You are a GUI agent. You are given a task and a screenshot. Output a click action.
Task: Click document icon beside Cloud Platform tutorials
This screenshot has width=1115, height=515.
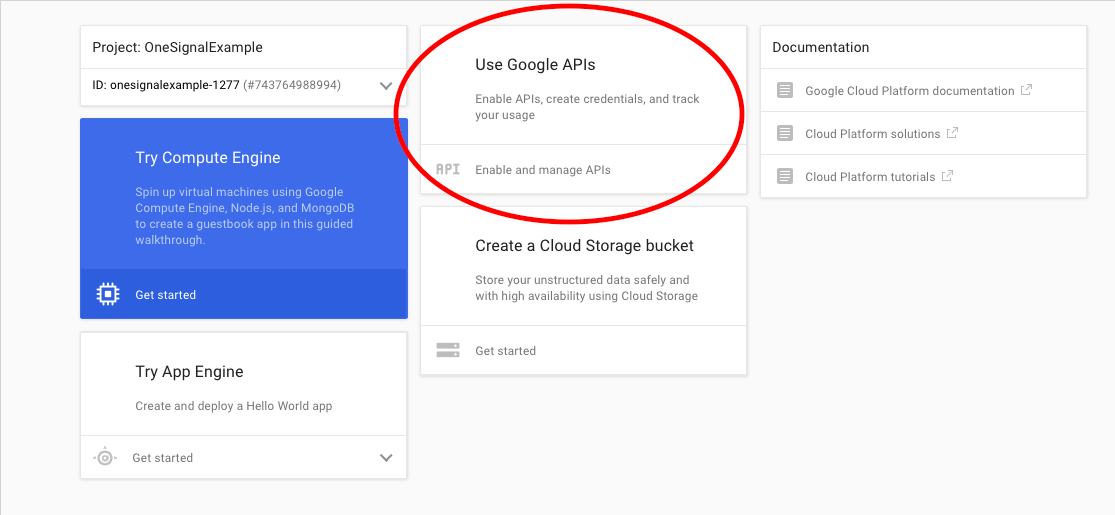785,176
